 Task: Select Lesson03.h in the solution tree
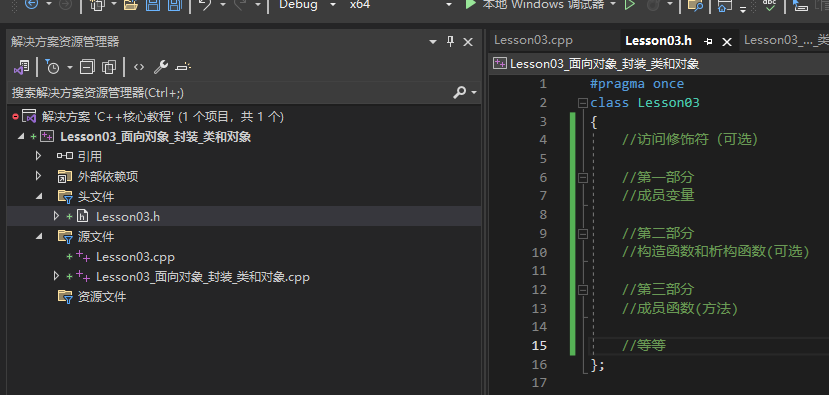[128, 216]
